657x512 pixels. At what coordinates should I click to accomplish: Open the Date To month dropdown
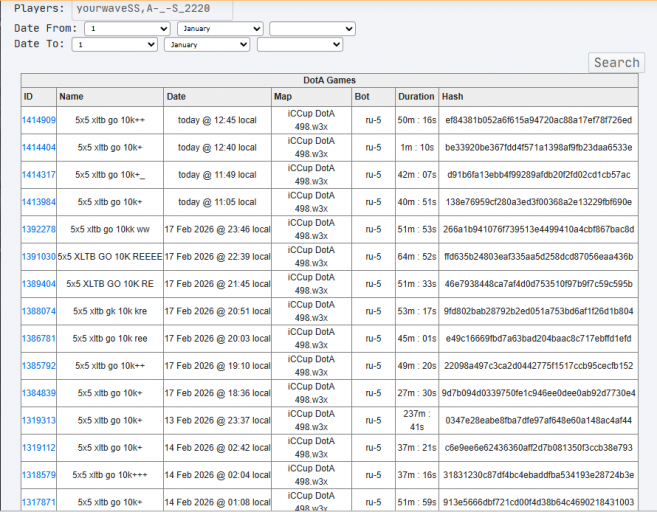(x=207, y=44)
